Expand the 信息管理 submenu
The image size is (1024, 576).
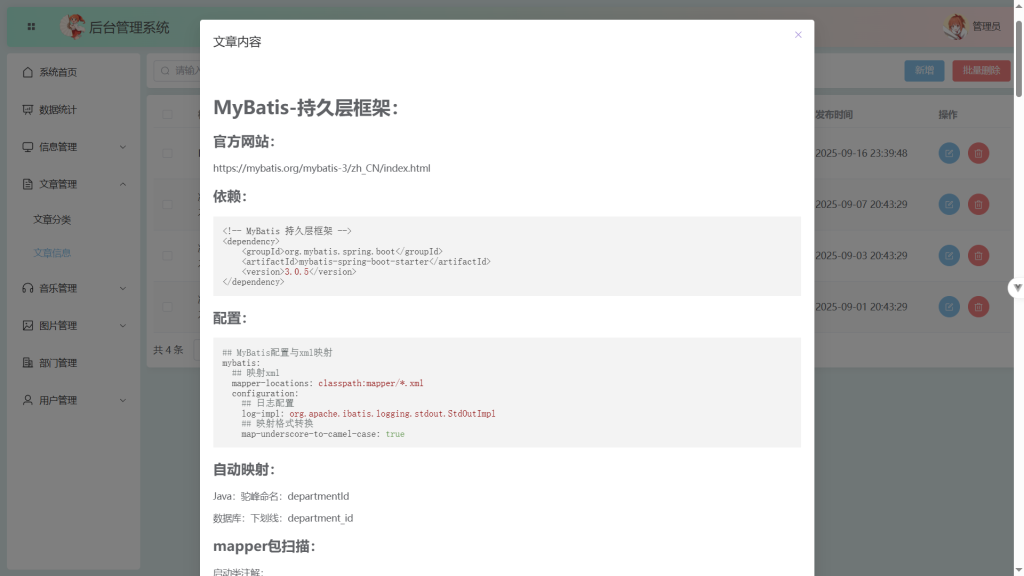click(x=123, y=147)
